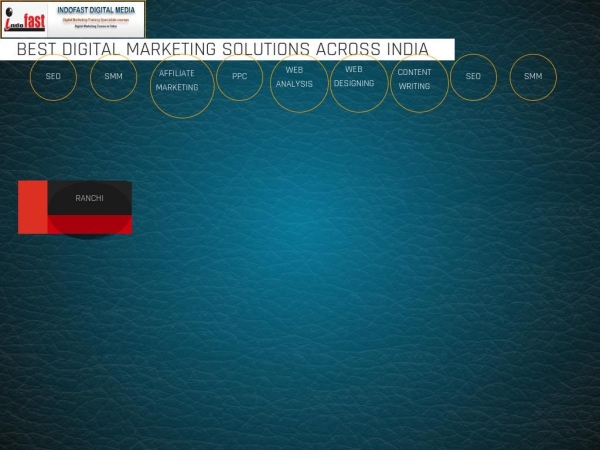600x450 pixels.
Task: Click 'Digital Marketing Course in India' banner text
Action: [96, 26]
